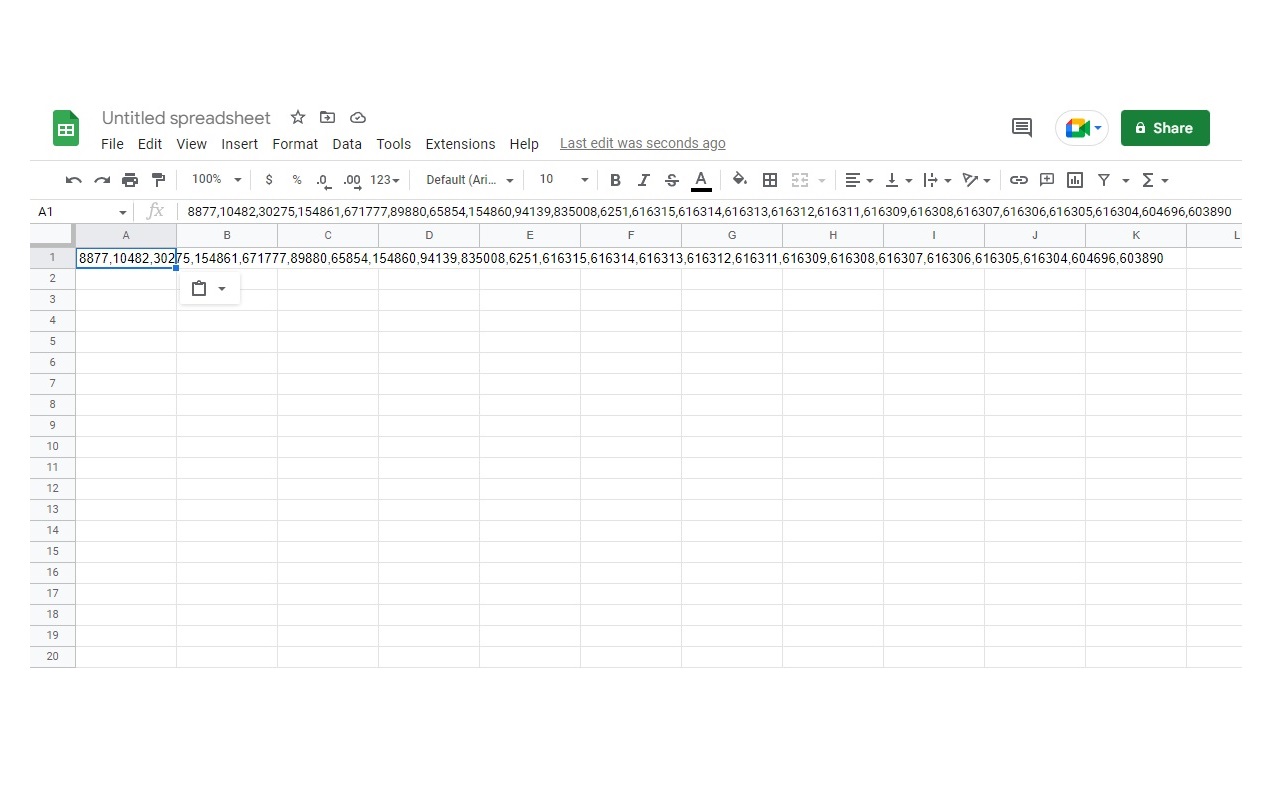Open 'Last edit was seconds ago' history link
1280x800 pixels.
[x=643, y=144]
